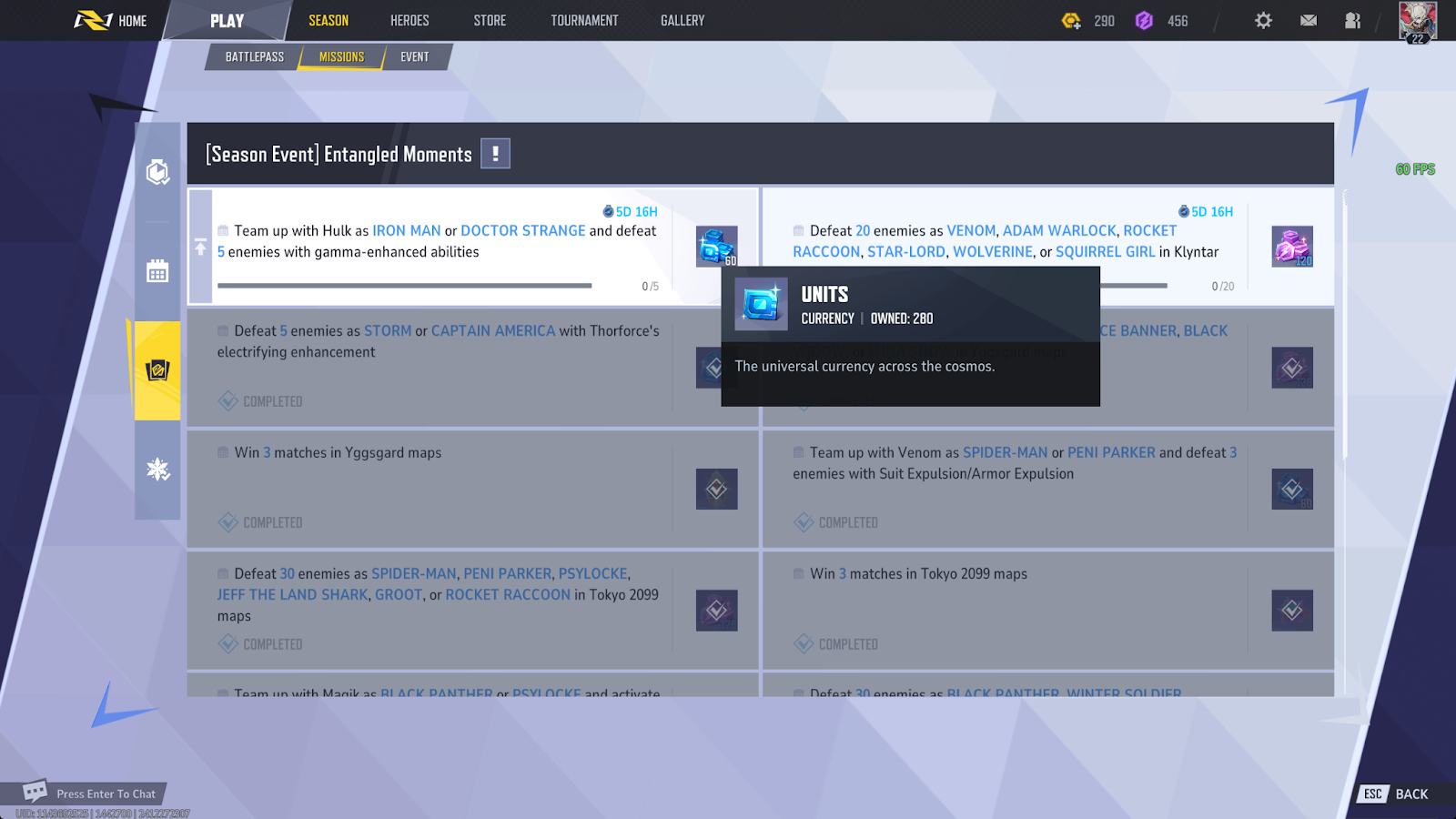The width and height of the screenshot is (1456, 819).
Task: Open the mail inbox
Action: coord(1309,20)
